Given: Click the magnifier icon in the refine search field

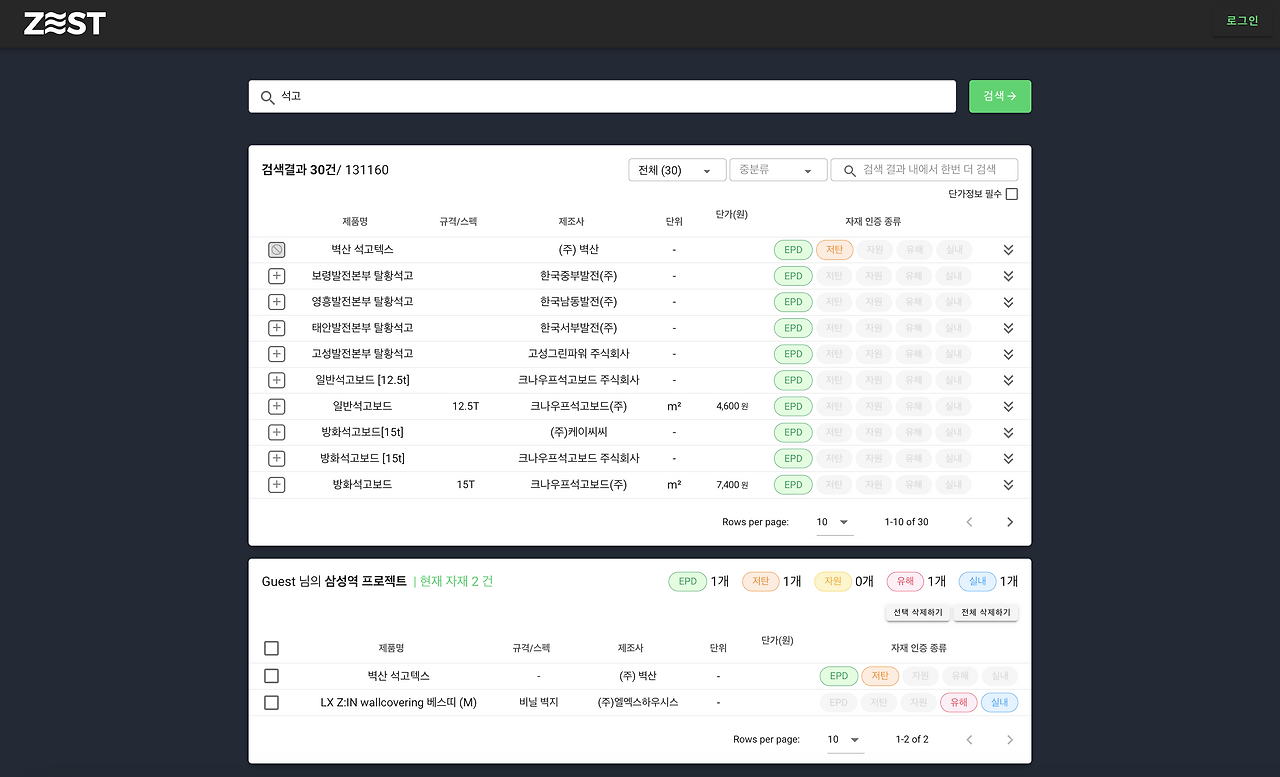Looking at the screenshot, I should tap(849, 169).
